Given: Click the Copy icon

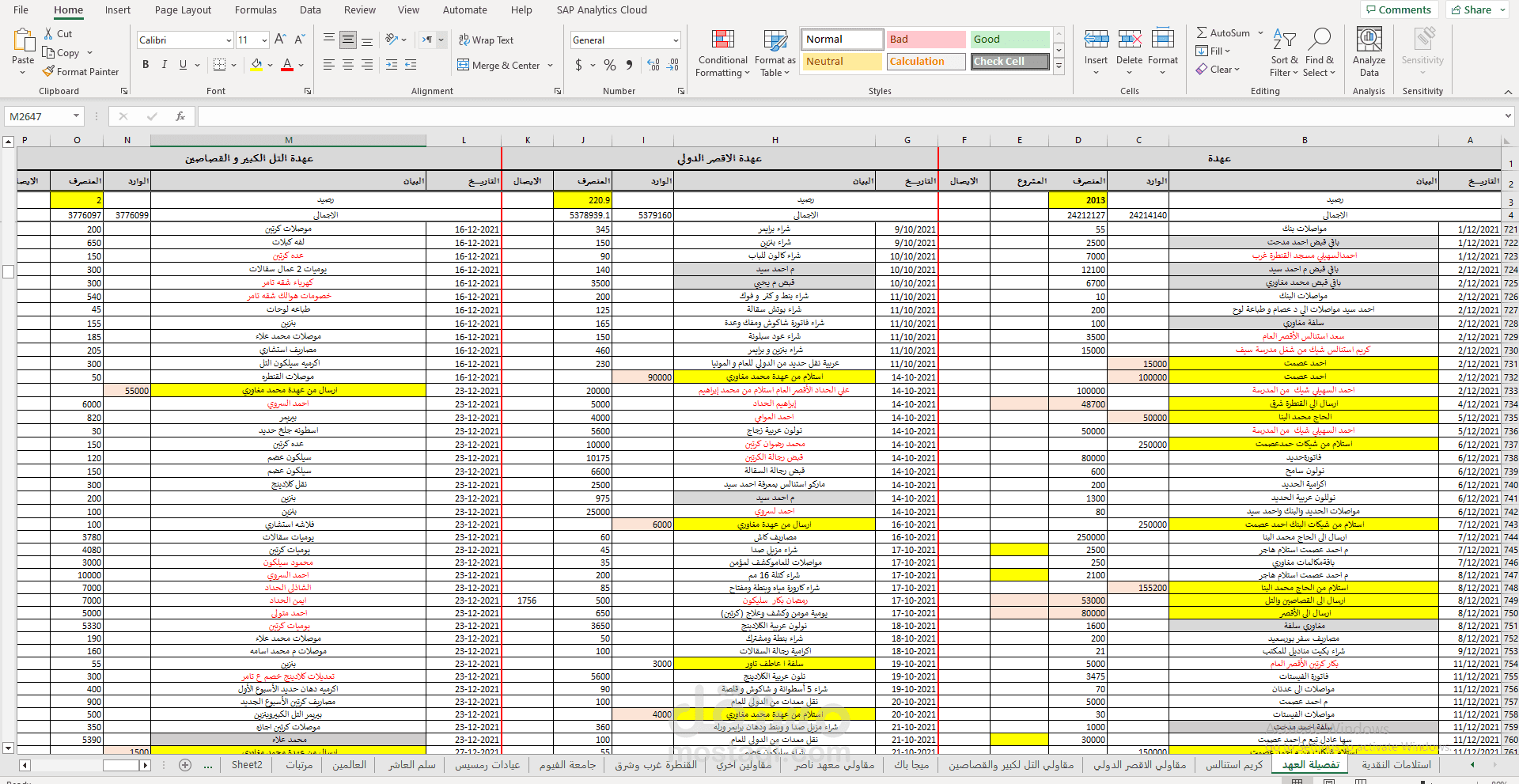Looking at the screenshot, I should pyautogui.click(x=49, y=53).
